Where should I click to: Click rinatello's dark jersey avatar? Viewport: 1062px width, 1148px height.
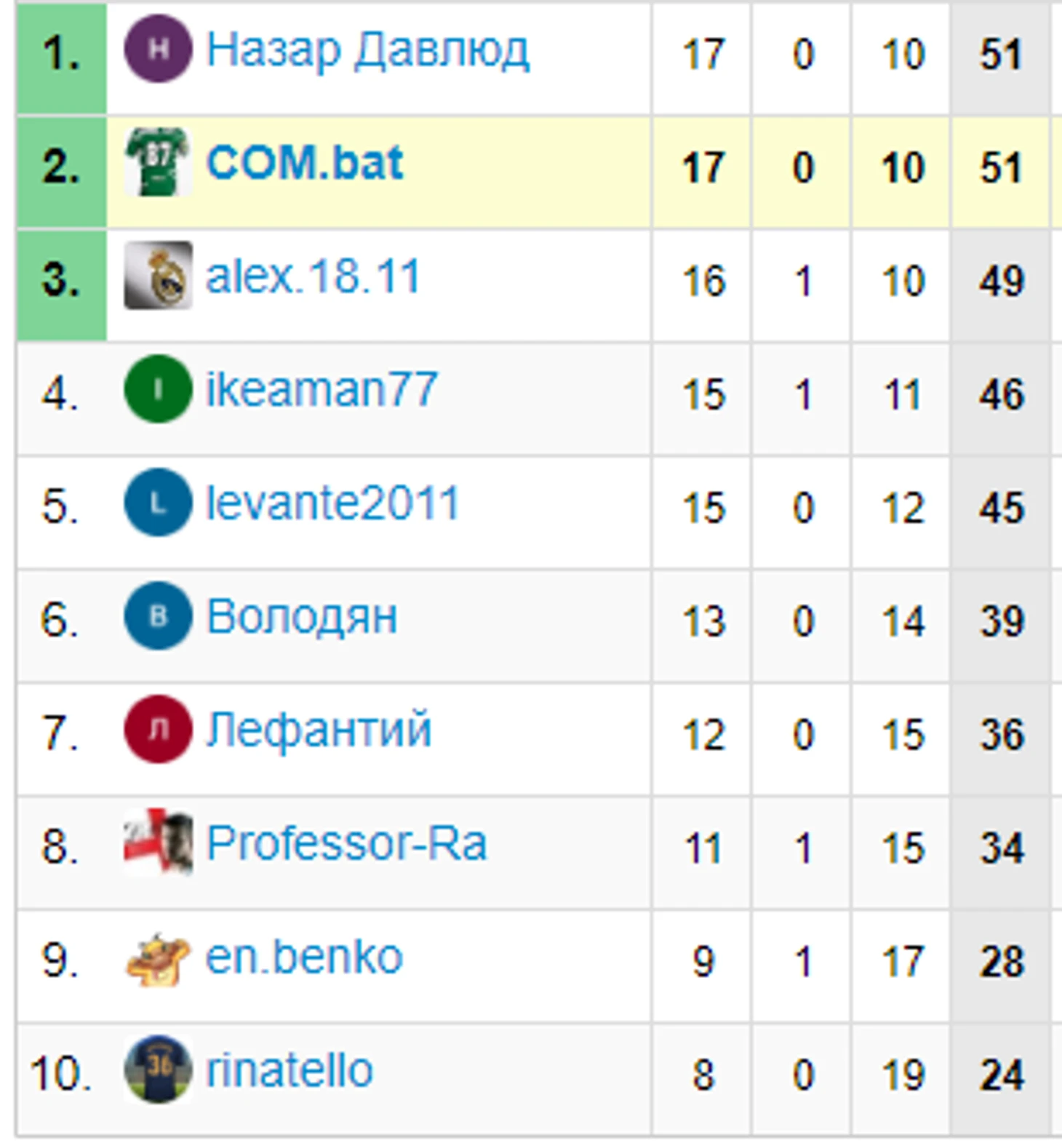[x=158, y=1070]
